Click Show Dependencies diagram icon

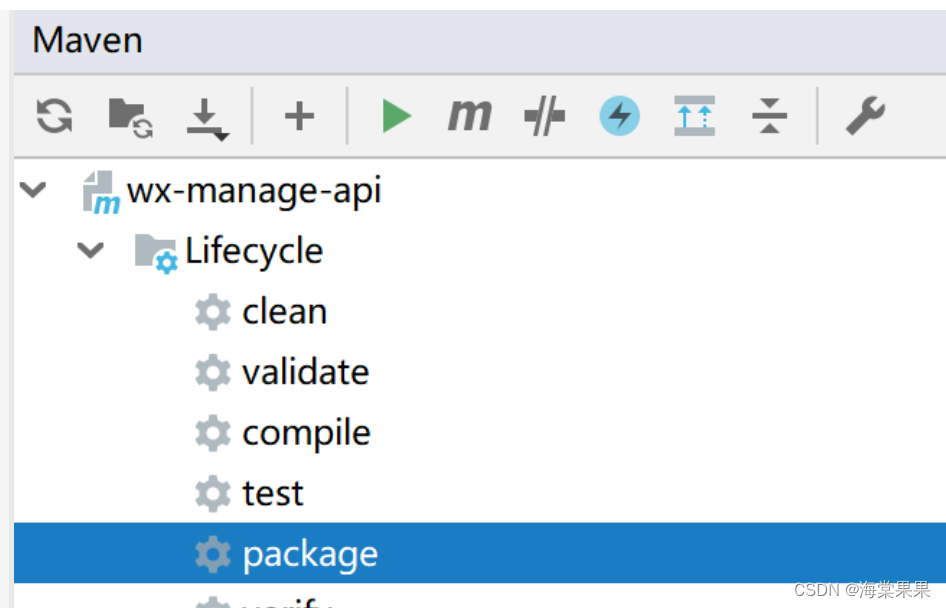(694, 115)
